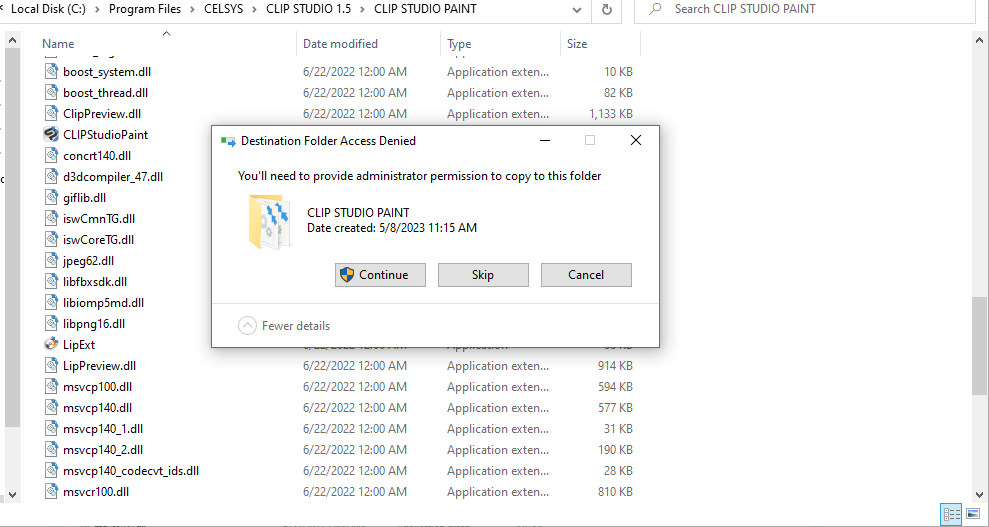Expand the breadcrumb arrow after CLIP STUDIO 1.5
Screen dimensions: 989x527
tap(364, 9)
